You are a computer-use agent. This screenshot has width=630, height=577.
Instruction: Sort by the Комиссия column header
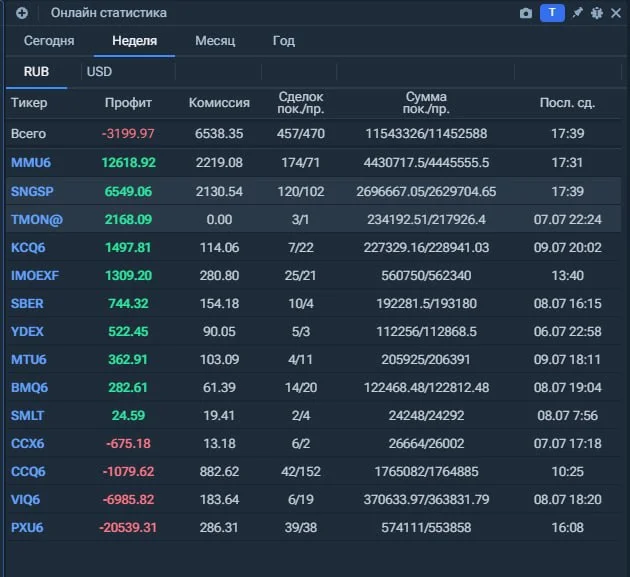[x=219, y=103]
